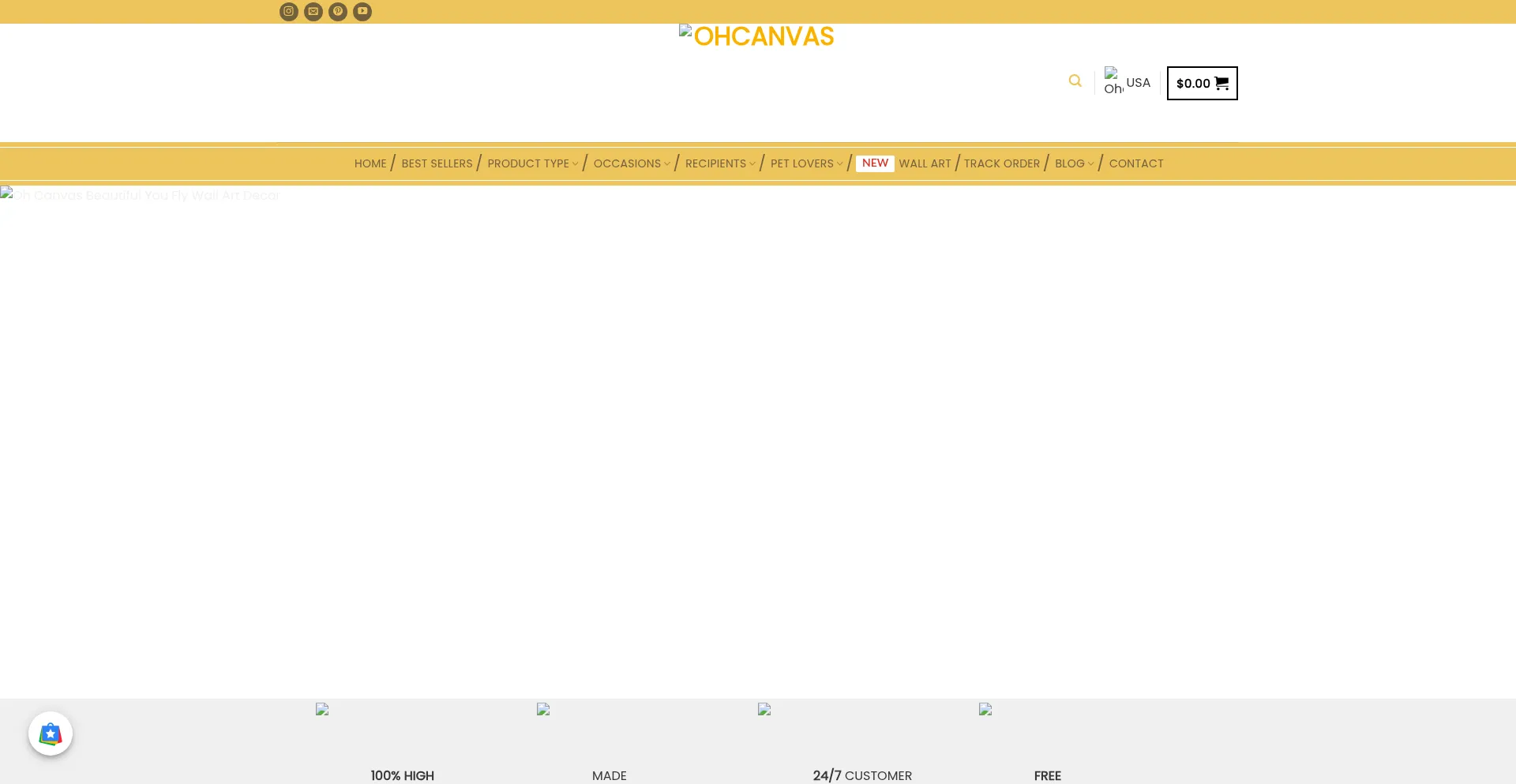Open the Best Sellers menu item
This screenshot has height=784, width=1516.
point(437,163)
